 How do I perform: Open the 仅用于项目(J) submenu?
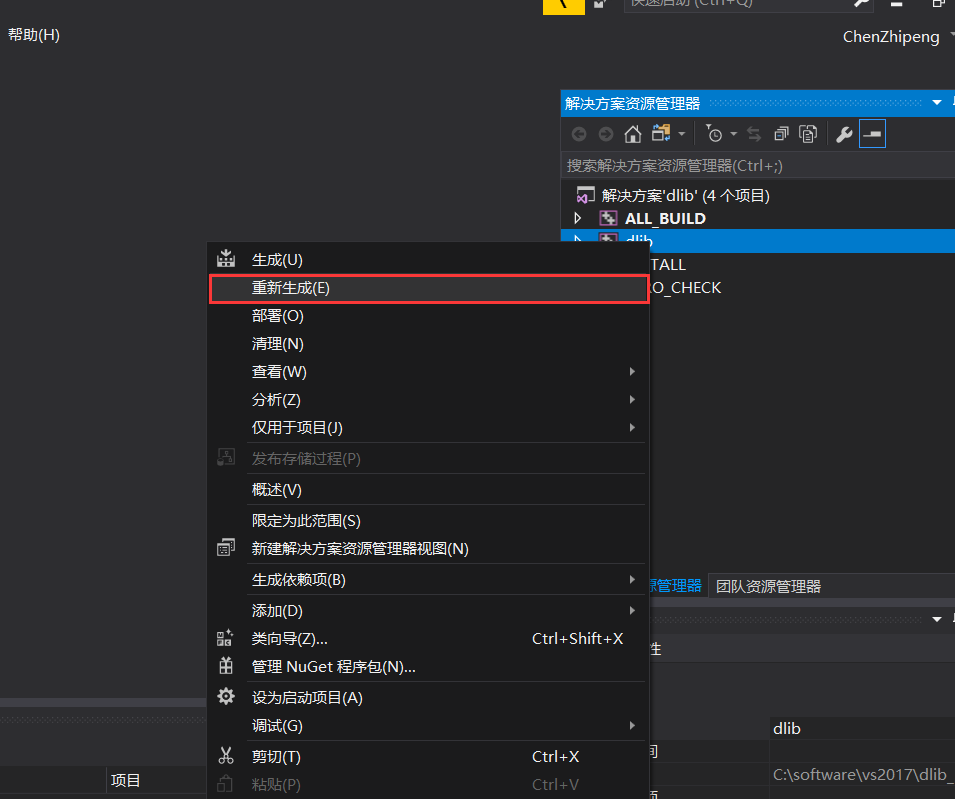(x=428, y=428)
